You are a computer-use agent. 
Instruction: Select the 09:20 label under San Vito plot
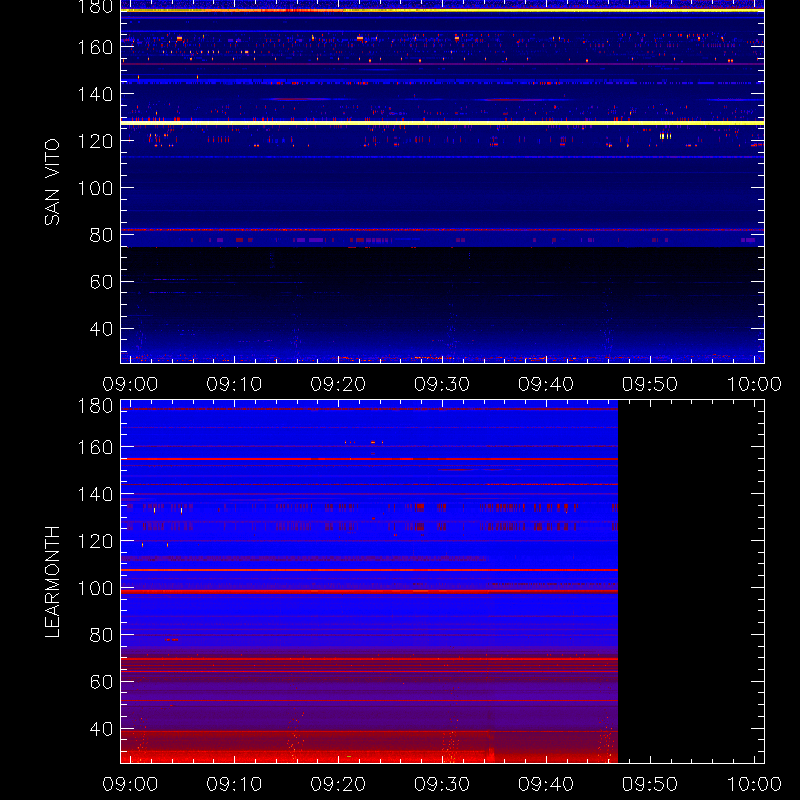pos(338,384)
